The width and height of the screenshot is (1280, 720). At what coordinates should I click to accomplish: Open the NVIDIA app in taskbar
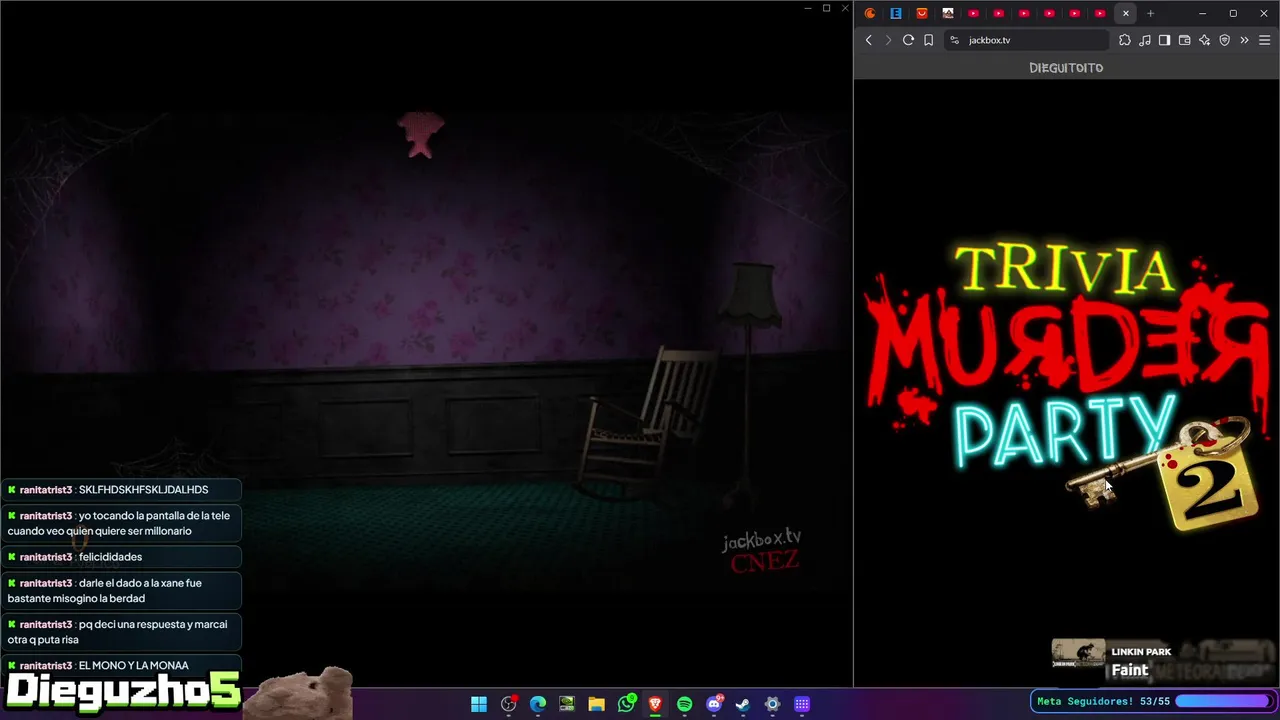[567, 704]
